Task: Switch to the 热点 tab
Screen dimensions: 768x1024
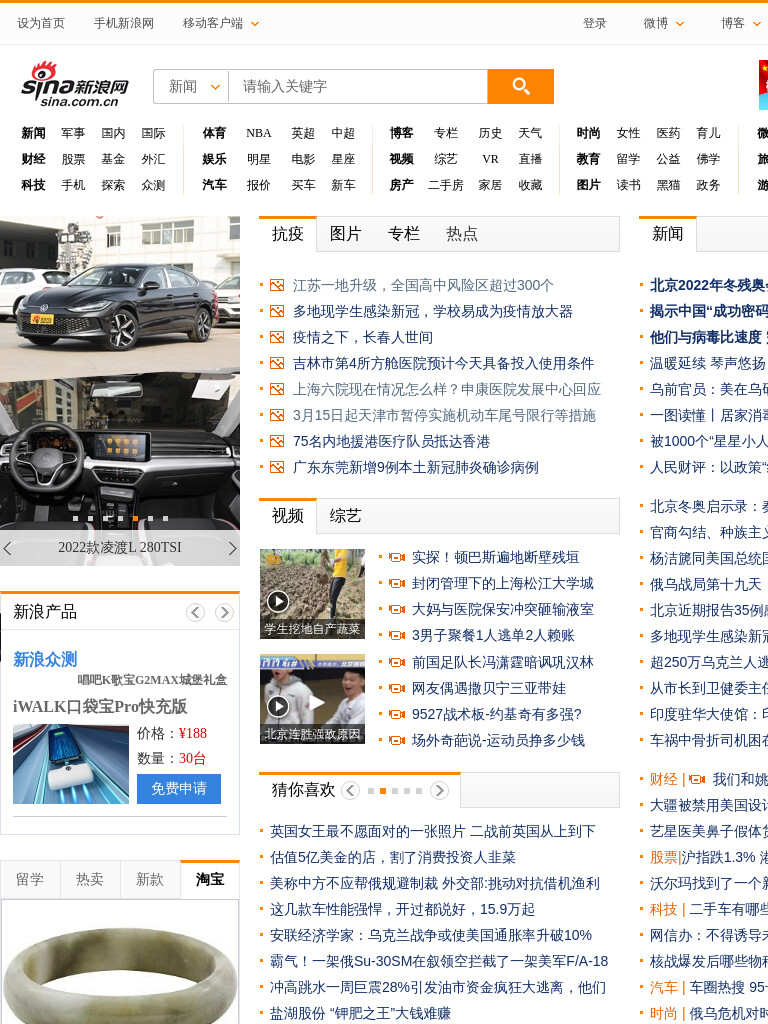Action: 462,234
